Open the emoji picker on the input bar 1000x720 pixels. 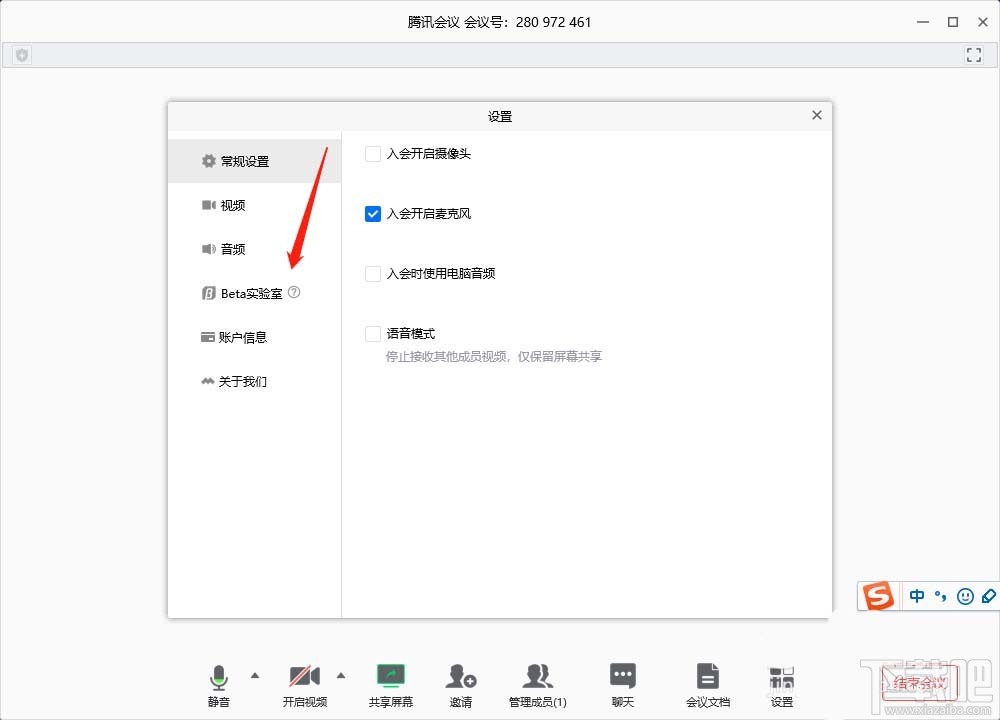pyautogui.click(x=964, y=596)
